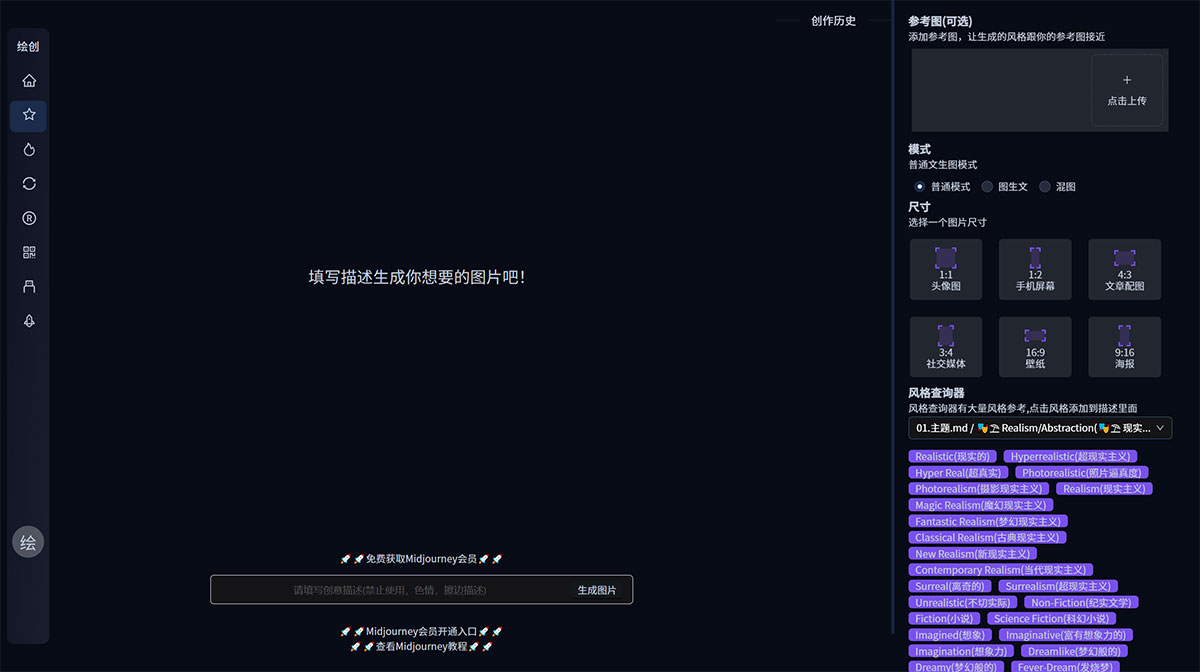Open the QR code icon in the sidebar

(28, 252)
